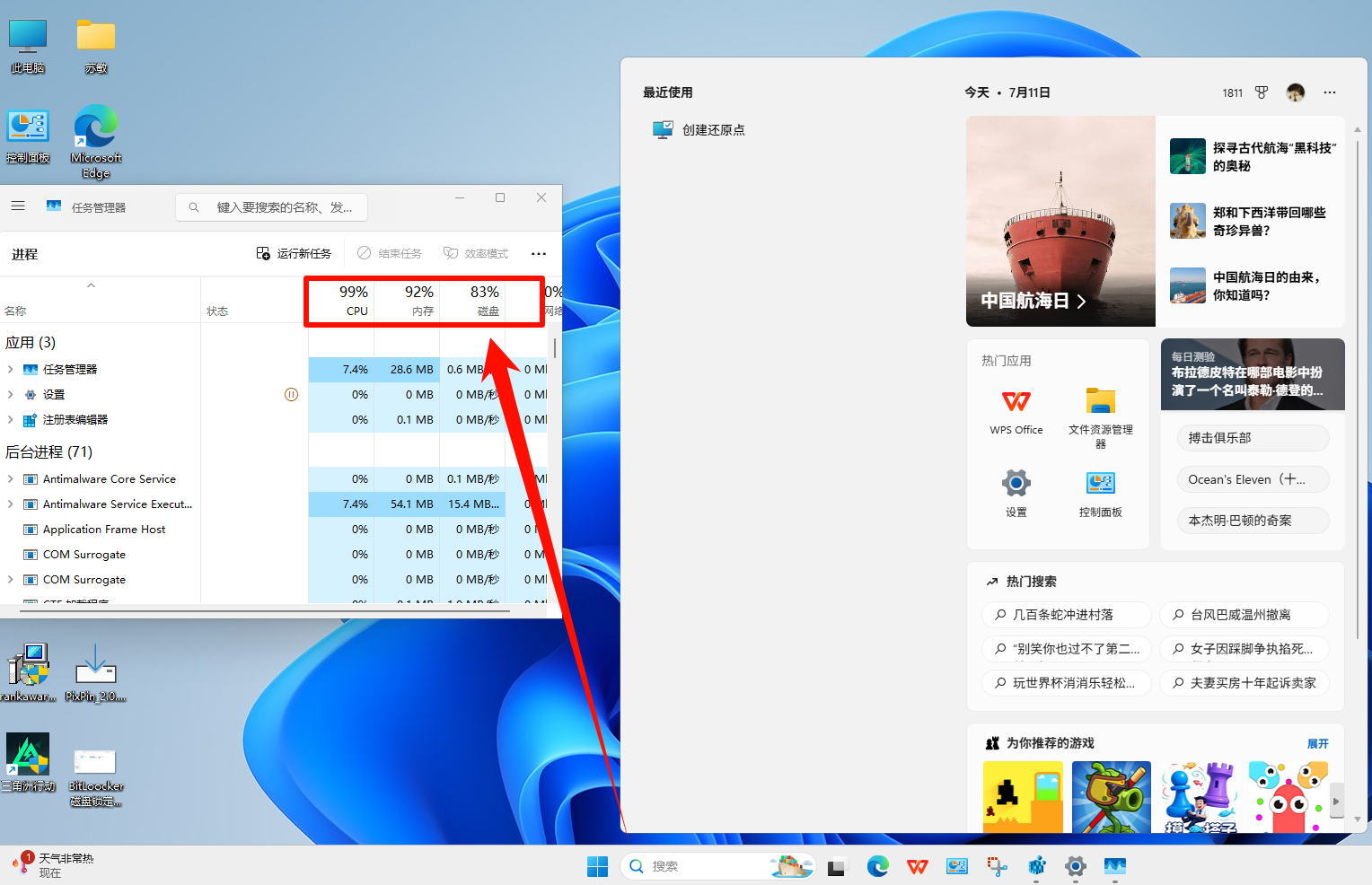This screenshot has width=1372, height=885.
Task: Open Microsoft Edge desktop shortcut
Action: click(x=96, y=141)
